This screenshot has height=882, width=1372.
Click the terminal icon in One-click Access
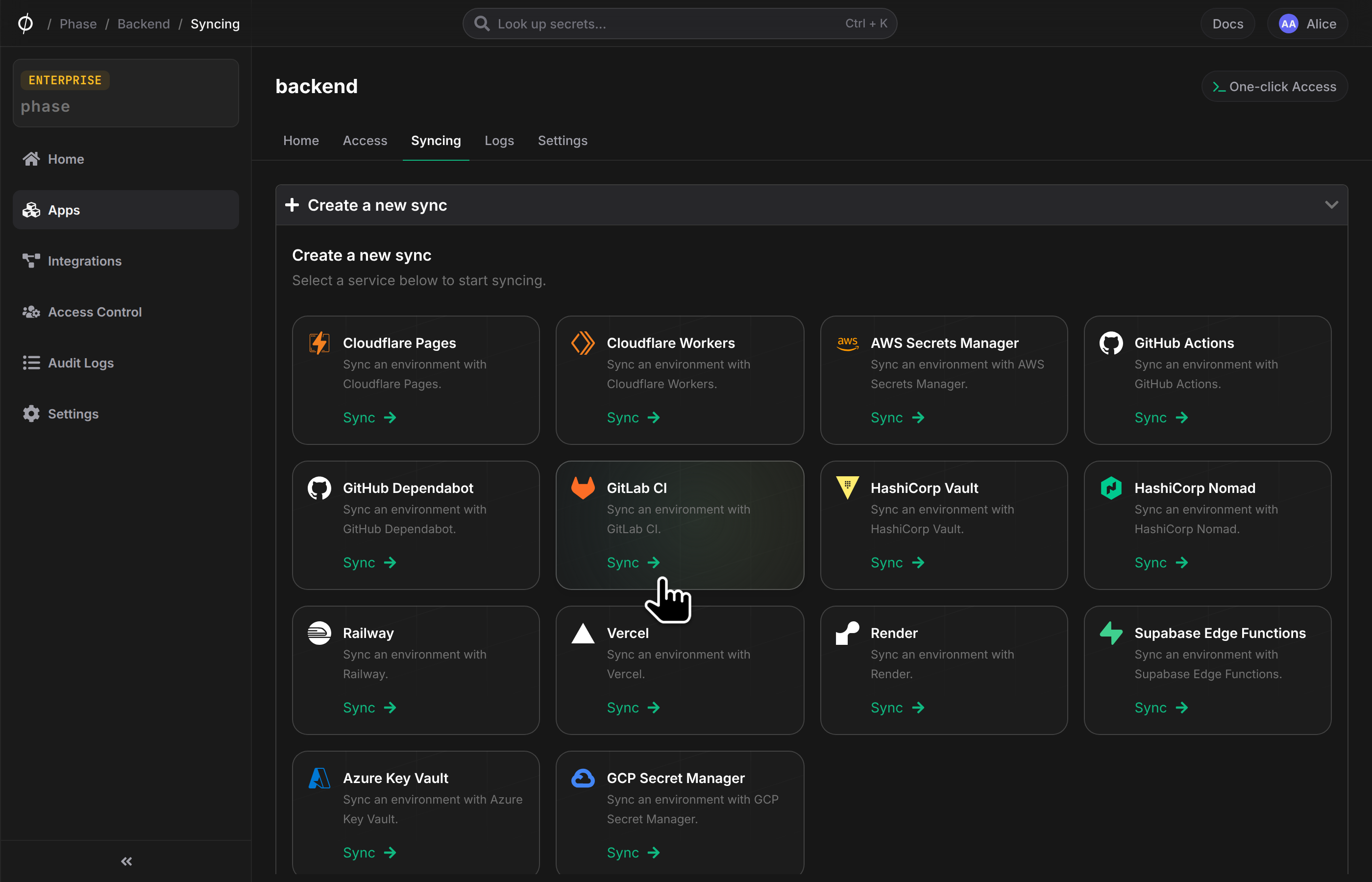click(1219, 86)
